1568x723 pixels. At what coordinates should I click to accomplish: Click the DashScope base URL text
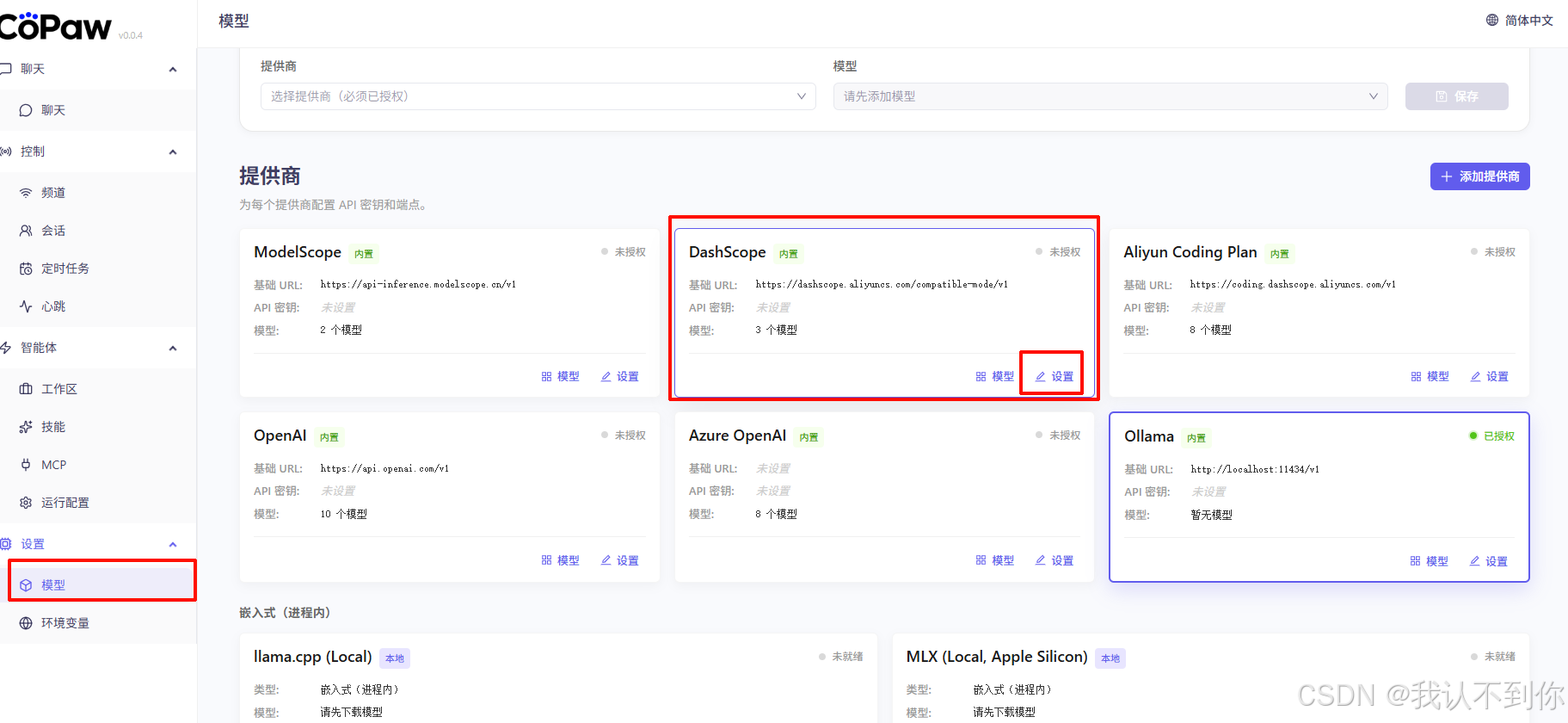(x=882, y=285)
